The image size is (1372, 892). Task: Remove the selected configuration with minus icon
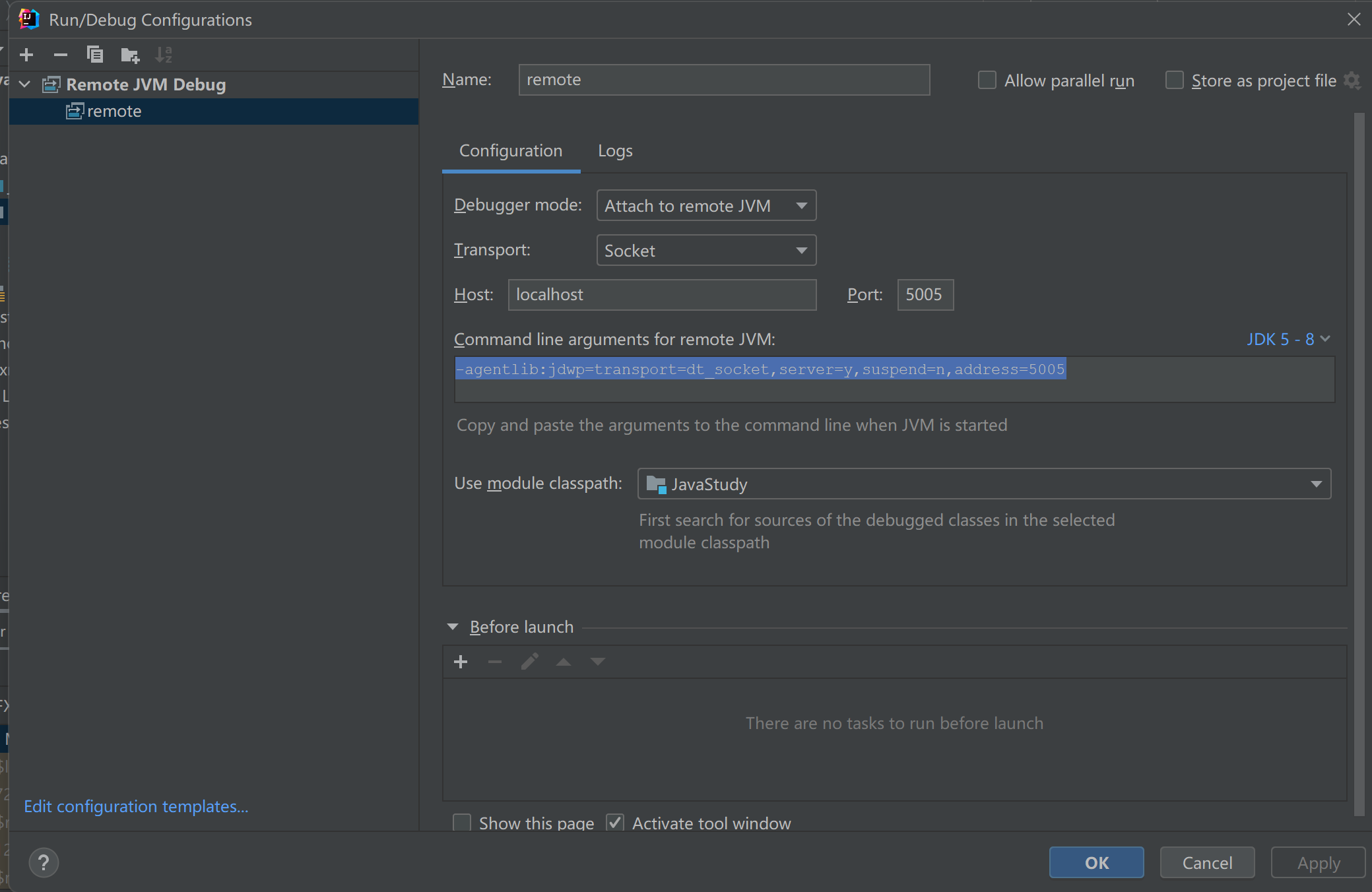61,55
